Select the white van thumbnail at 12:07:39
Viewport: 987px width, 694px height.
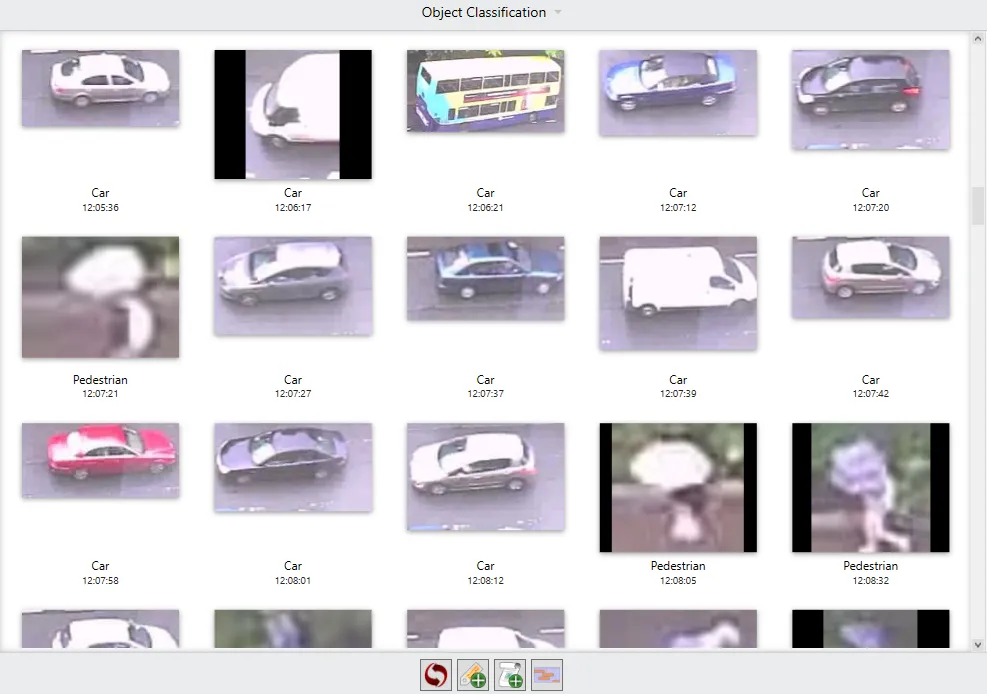(x=679, y=293)
